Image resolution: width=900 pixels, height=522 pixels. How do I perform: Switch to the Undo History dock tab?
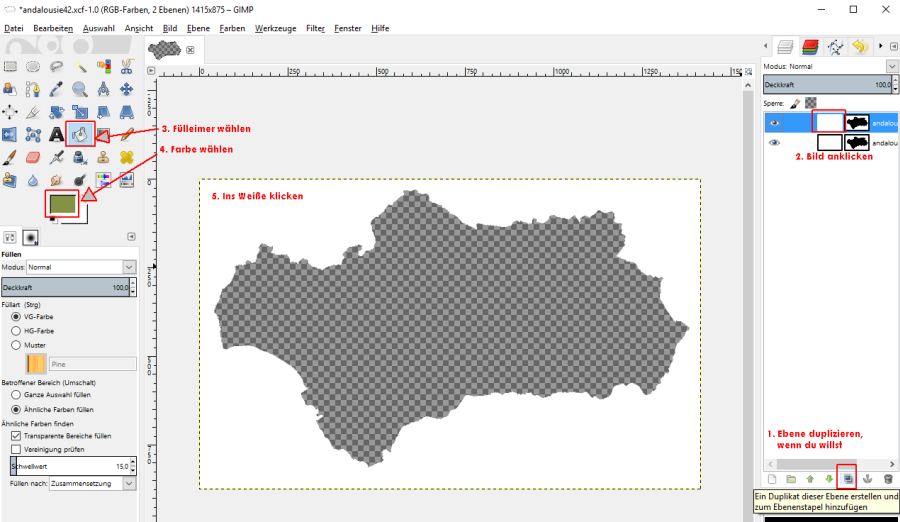click(x=859, y=47)
